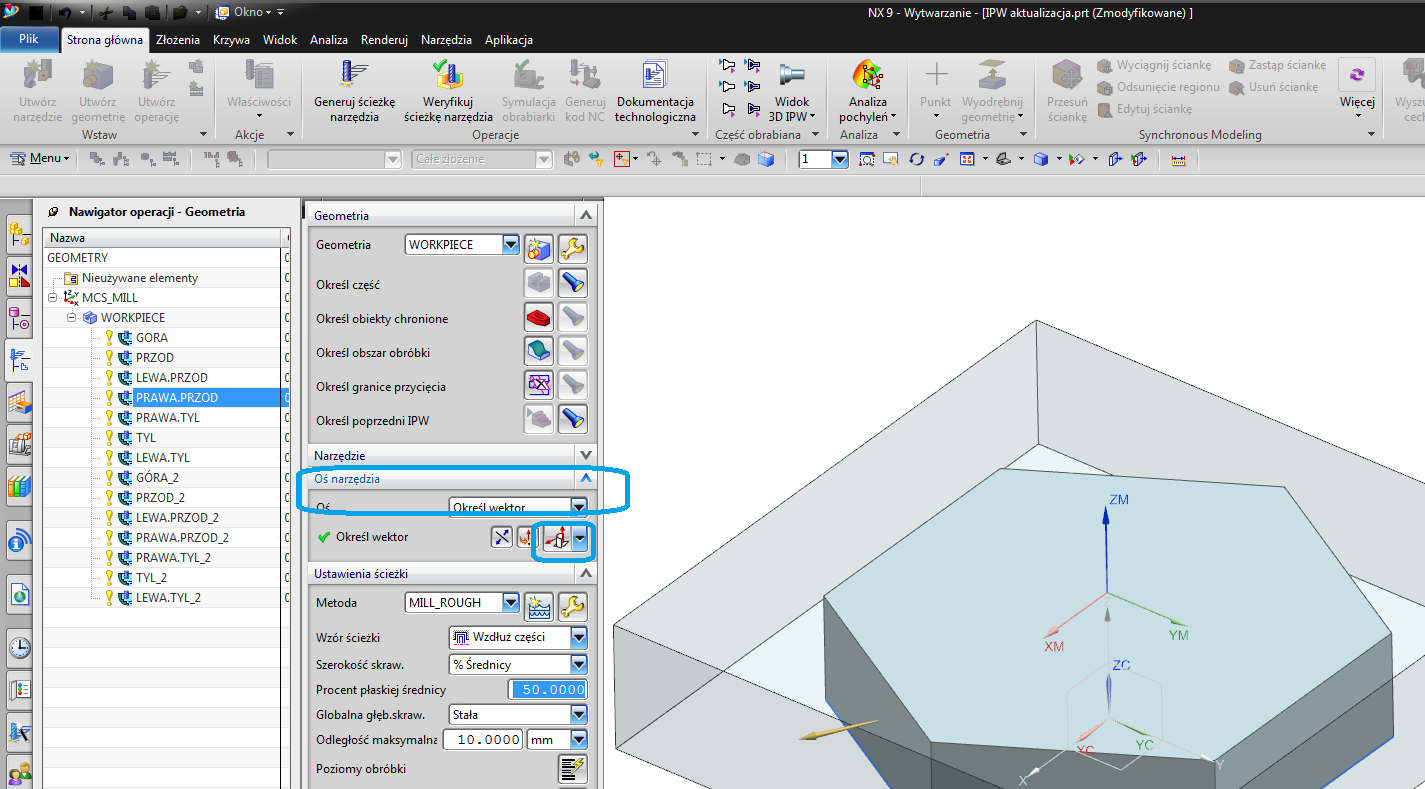Open Poziomy obróbki cut levels icon
Image resolution: width=1425 pixels, height=789 pixels.
click(x=572, y=769)
